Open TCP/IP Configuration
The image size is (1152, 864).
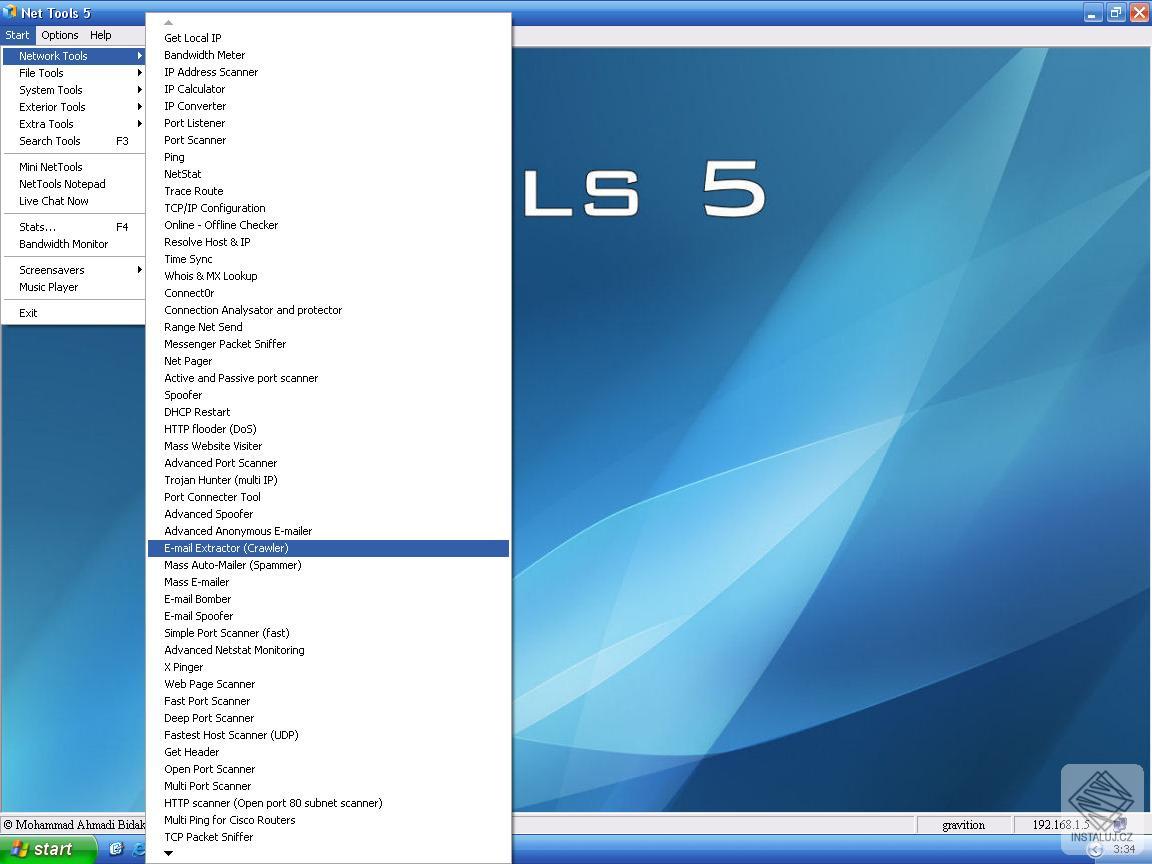coord(328,208)
